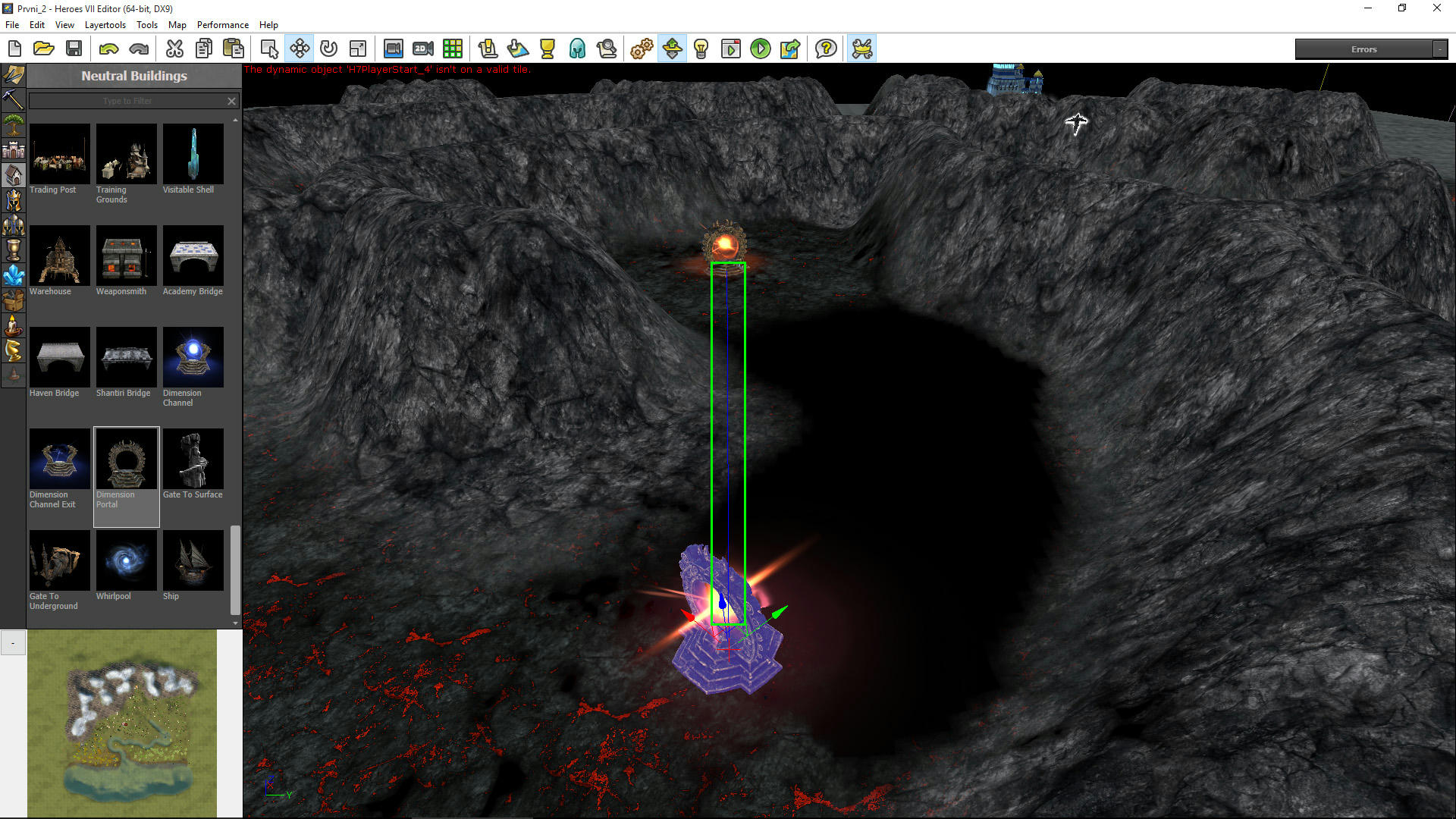Select the house neutral buildings category

pyautogui.click(x=14, y=175)
